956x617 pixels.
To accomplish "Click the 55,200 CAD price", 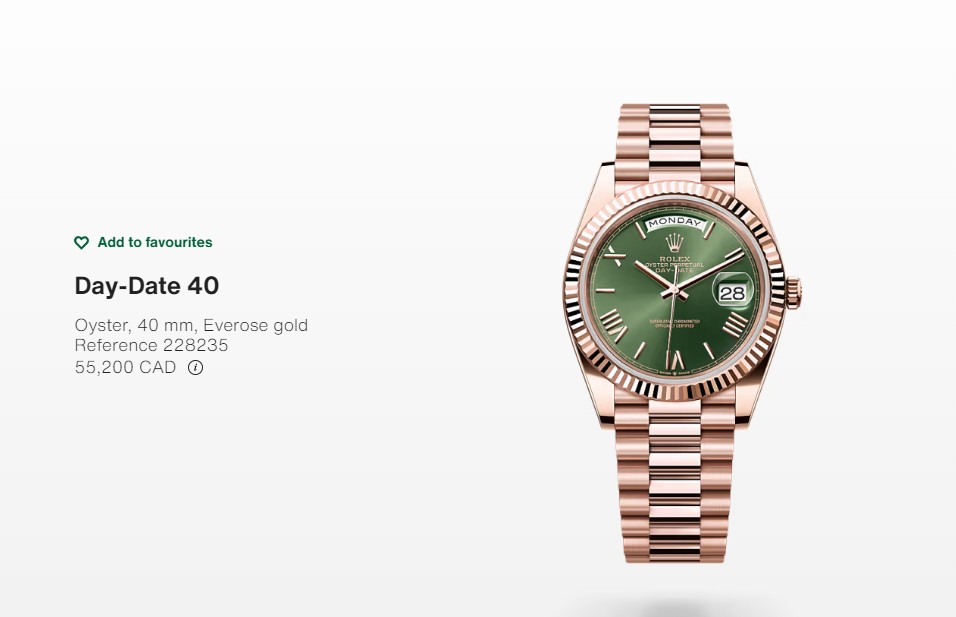I will [x=125, y=367].
